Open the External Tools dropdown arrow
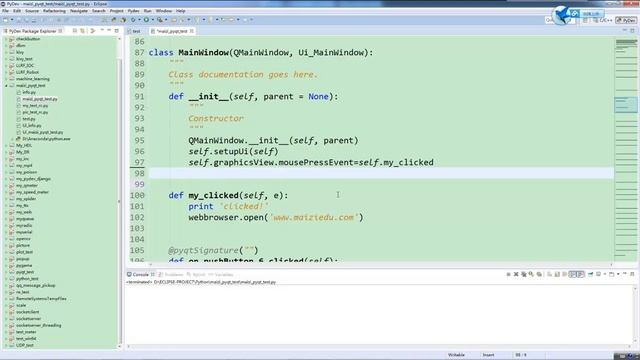 [x=166, y=20]
